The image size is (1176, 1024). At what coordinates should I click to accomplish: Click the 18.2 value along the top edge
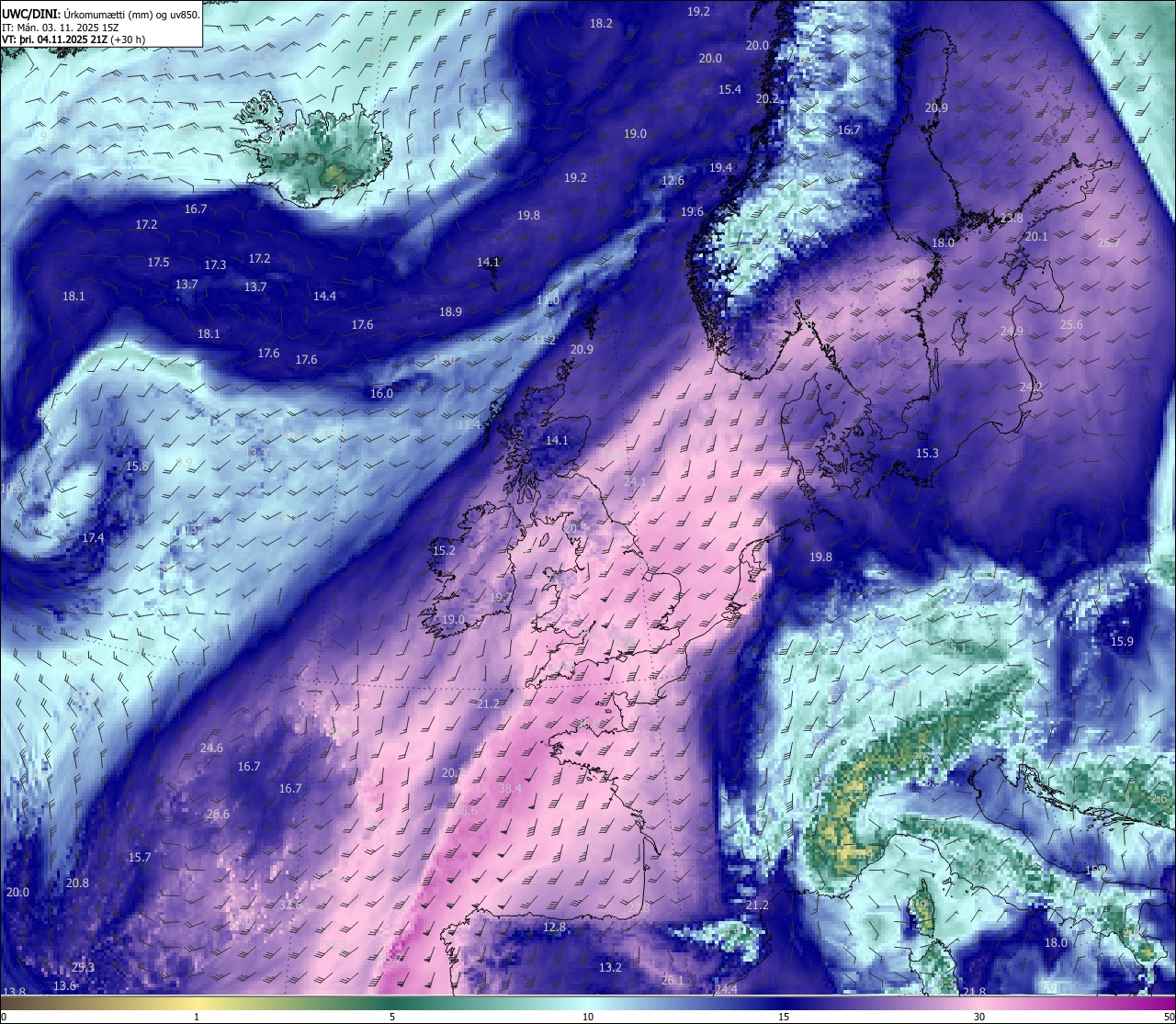(x=601, y=23)
